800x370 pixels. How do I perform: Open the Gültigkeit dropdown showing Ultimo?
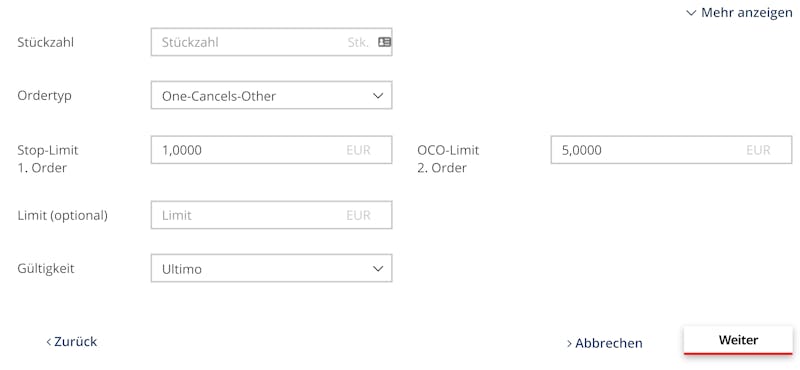[271, 268]
